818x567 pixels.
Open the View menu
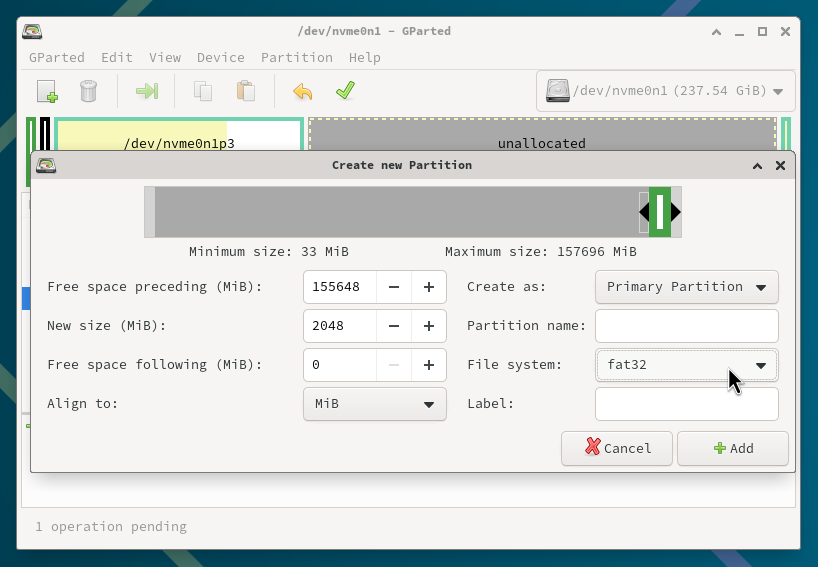(165, 57)
